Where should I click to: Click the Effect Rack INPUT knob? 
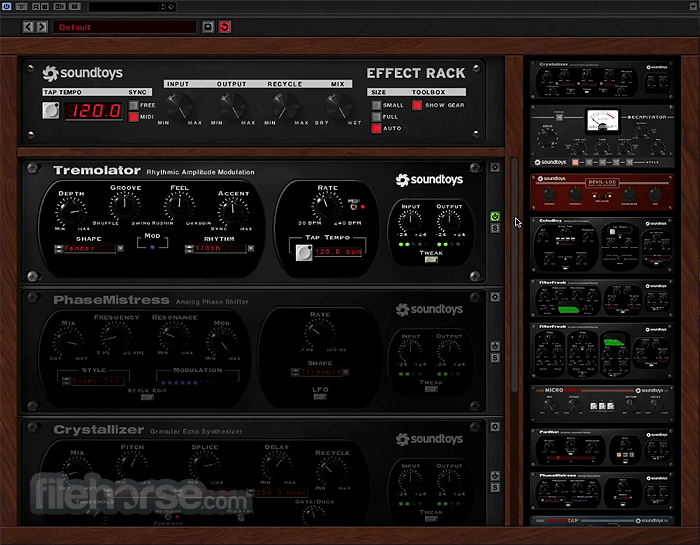tap(179, 107)
